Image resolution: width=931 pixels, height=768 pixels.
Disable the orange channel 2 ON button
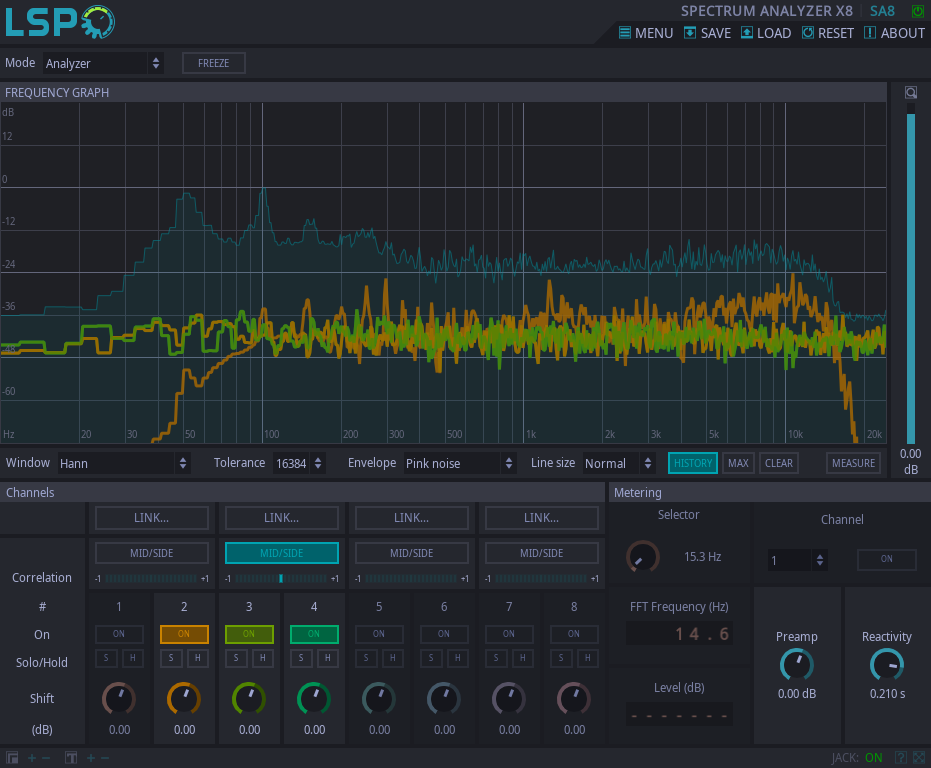coord(184,634)
